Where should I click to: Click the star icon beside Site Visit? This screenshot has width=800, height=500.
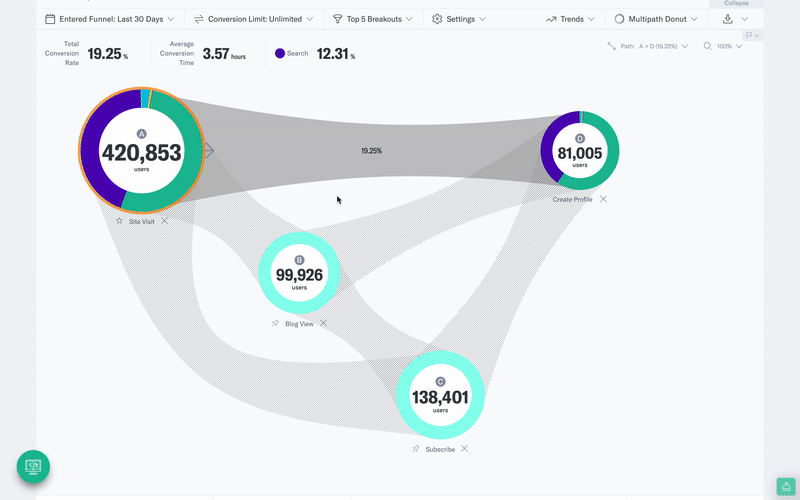point(119,221)
